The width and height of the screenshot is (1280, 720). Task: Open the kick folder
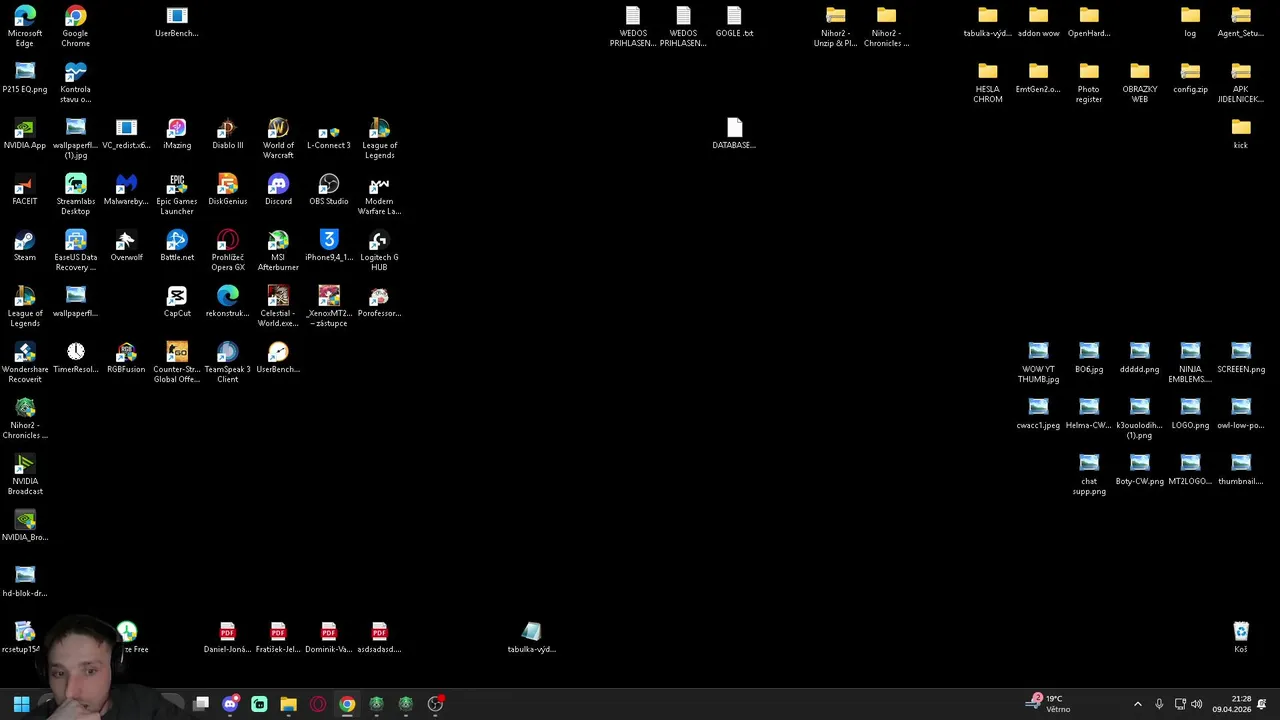pyautogui.click(x=1241, y=135)
